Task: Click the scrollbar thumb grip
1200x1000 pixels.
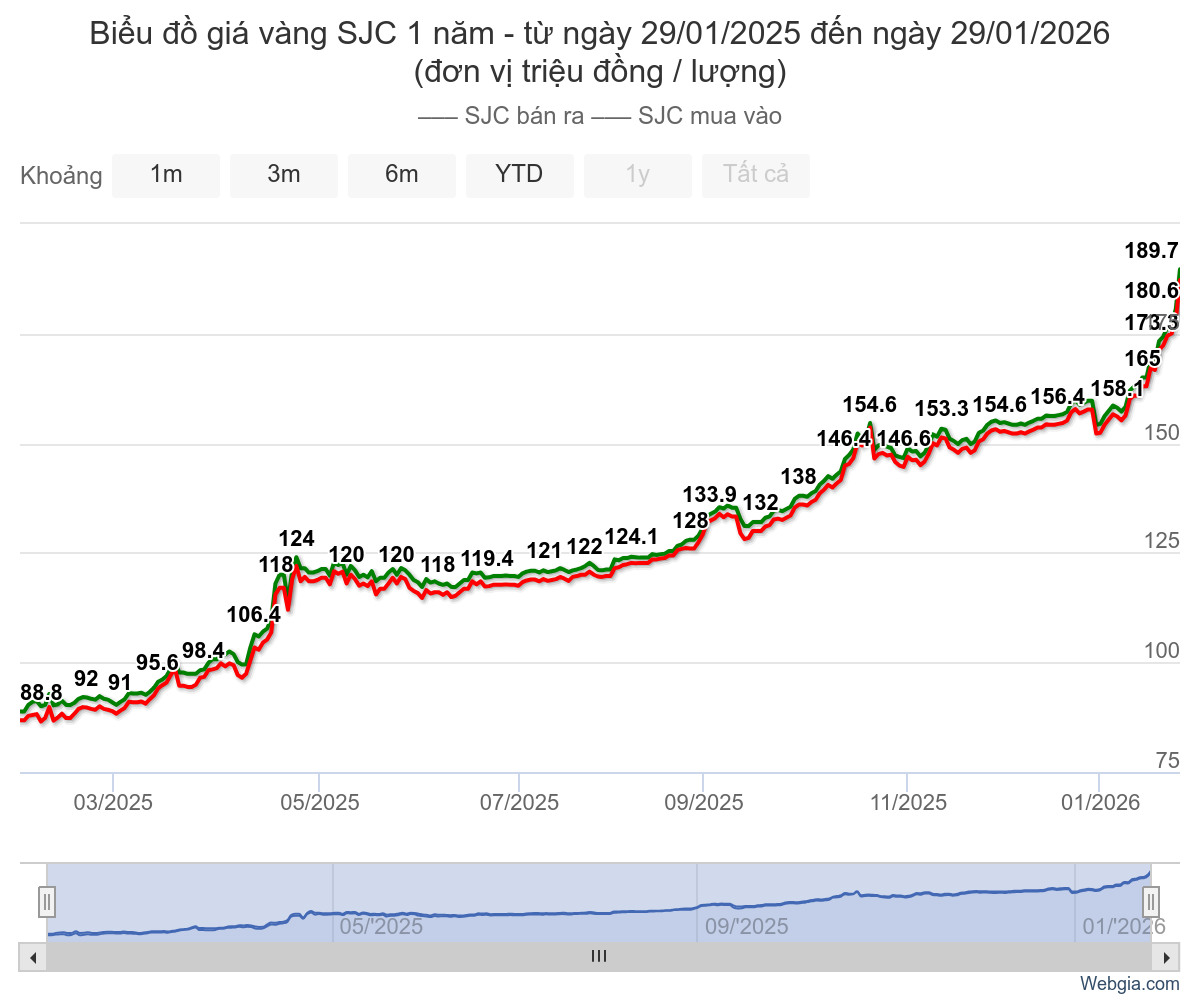Action: pyautogui.click(x=599, y=957)
